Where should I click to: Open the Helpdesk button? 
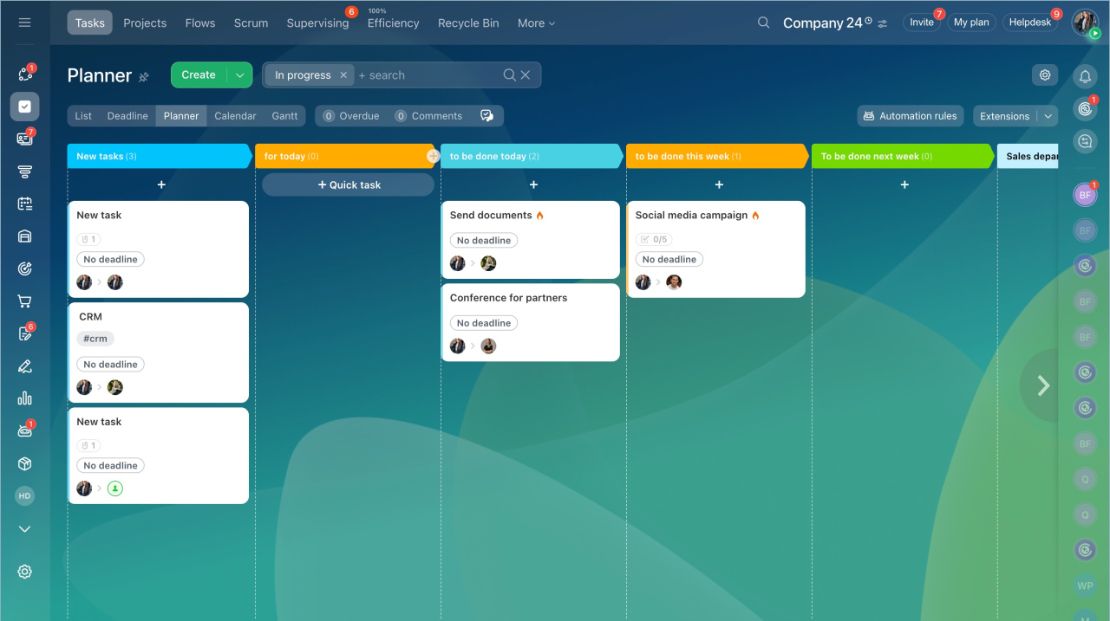point(1029,23)
